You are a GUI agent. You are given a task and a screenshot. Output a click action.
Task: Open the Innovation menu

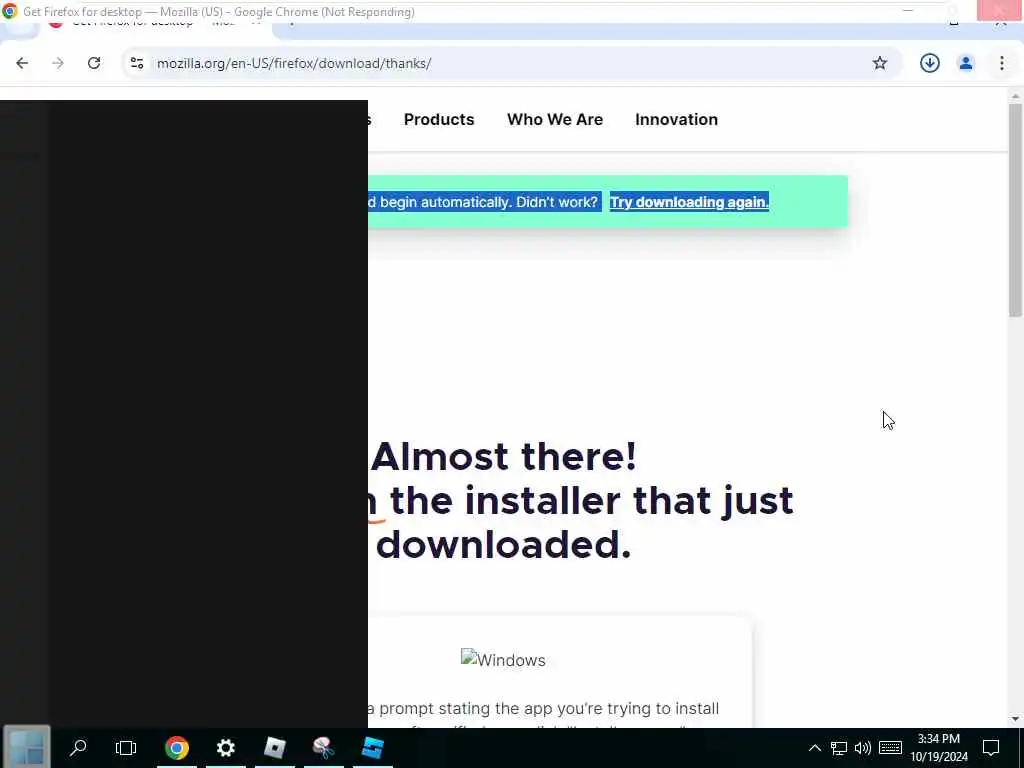(677, 120)
